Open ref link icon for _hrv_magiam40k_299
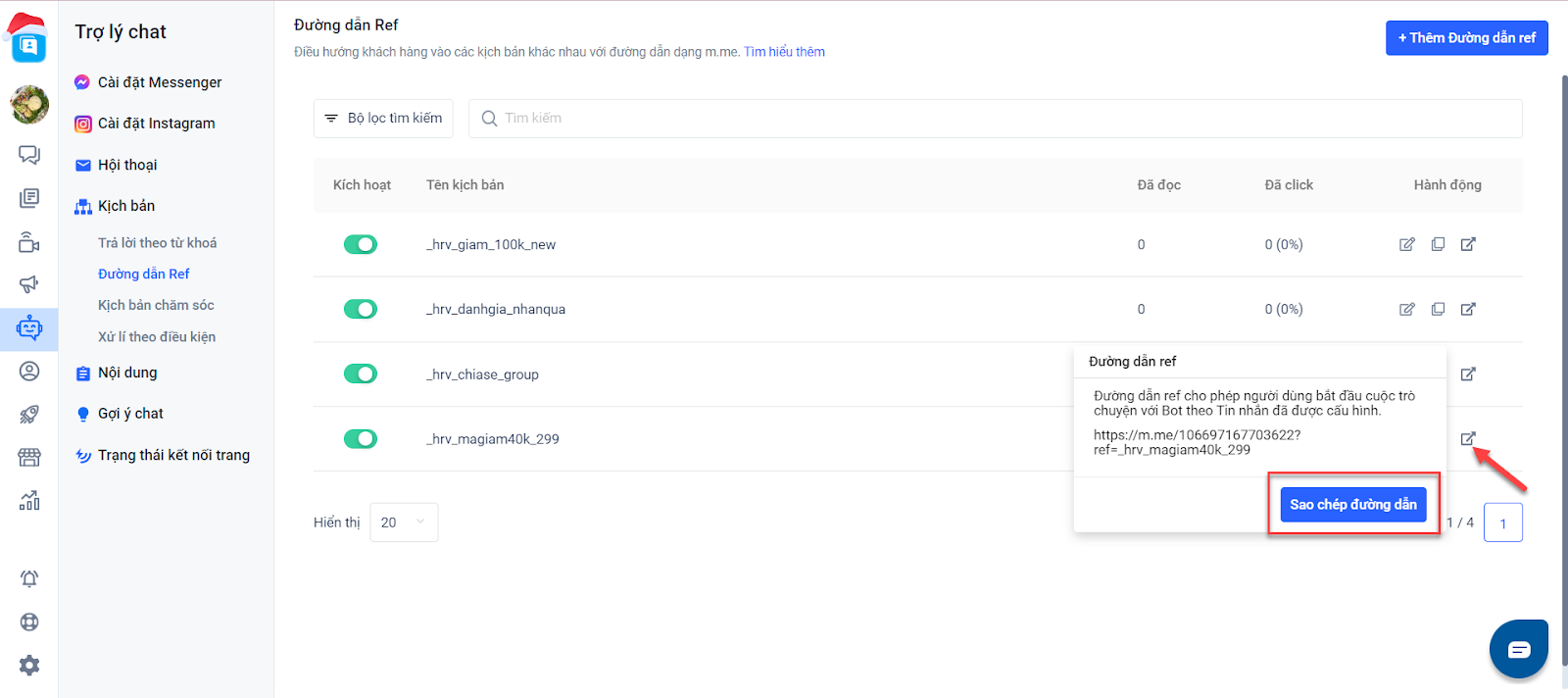The height and width of the screenshot is (698, 1568). (1468, 438)
